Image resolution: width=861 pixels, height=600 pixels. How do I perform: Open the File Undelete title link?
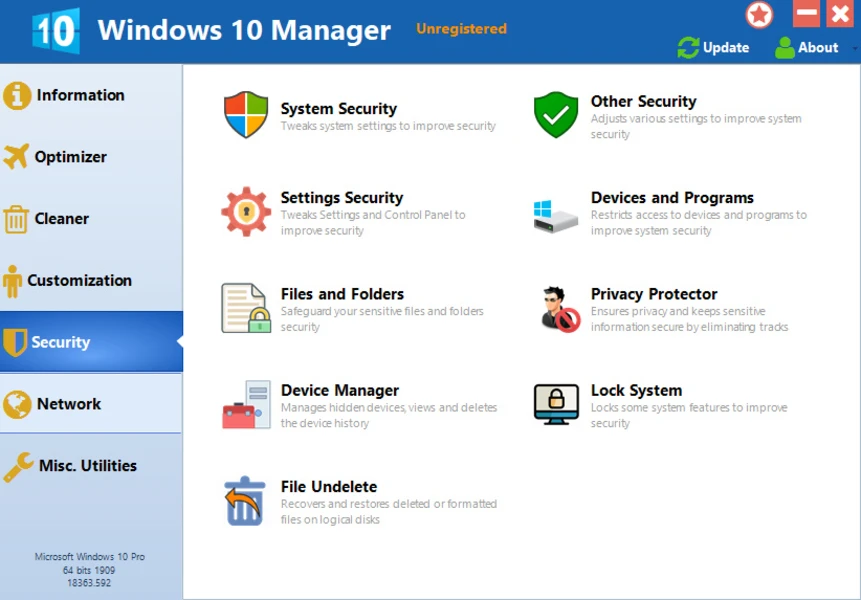pos(329,487)
